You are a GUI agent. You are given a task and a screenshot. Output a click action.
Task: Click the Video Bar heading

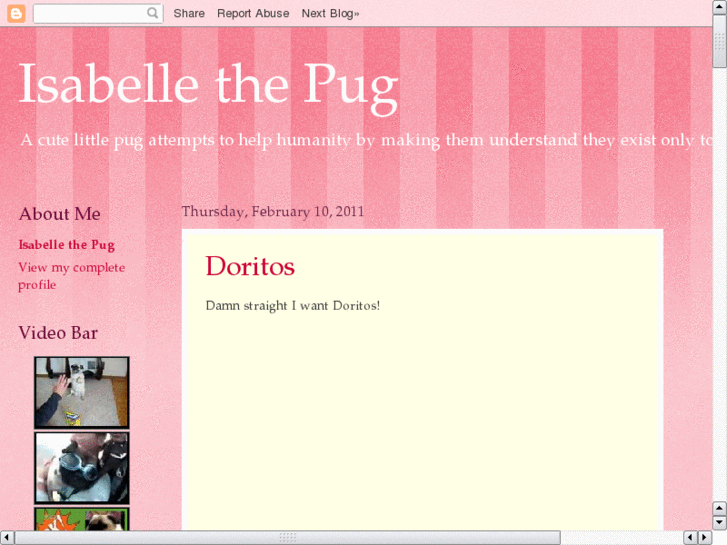[x=58, y=333]
